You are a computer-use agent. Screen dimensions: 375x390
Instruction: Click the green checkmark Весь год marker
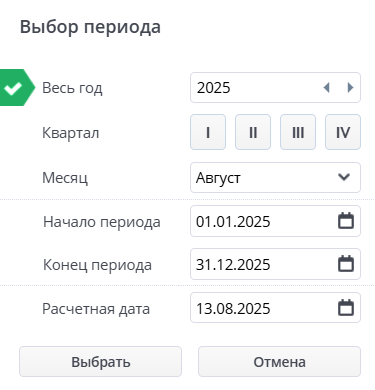[x=16, y=88]
